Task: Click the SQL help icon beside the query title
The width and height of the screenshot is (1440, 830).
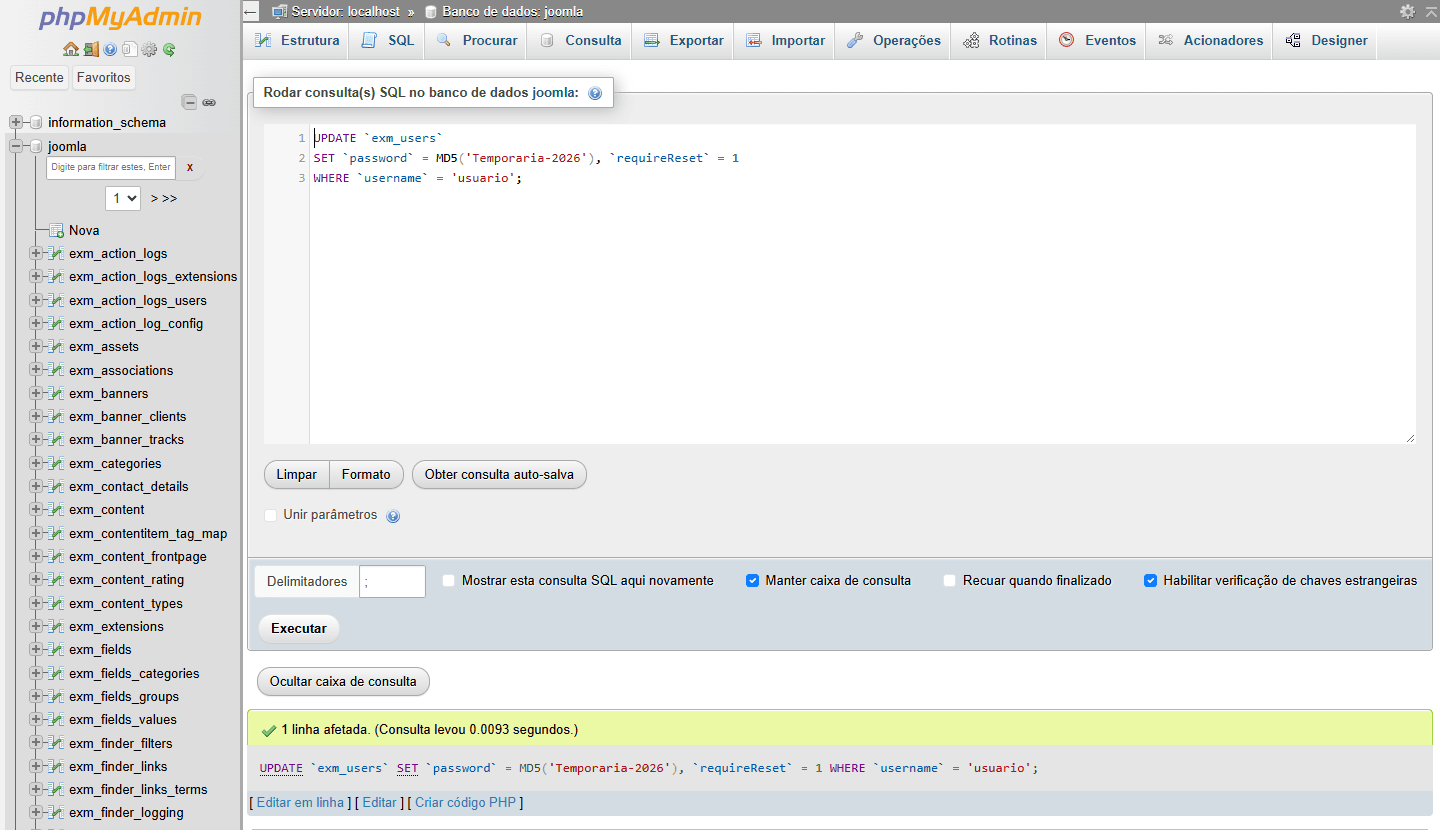Action: [595, 93]
